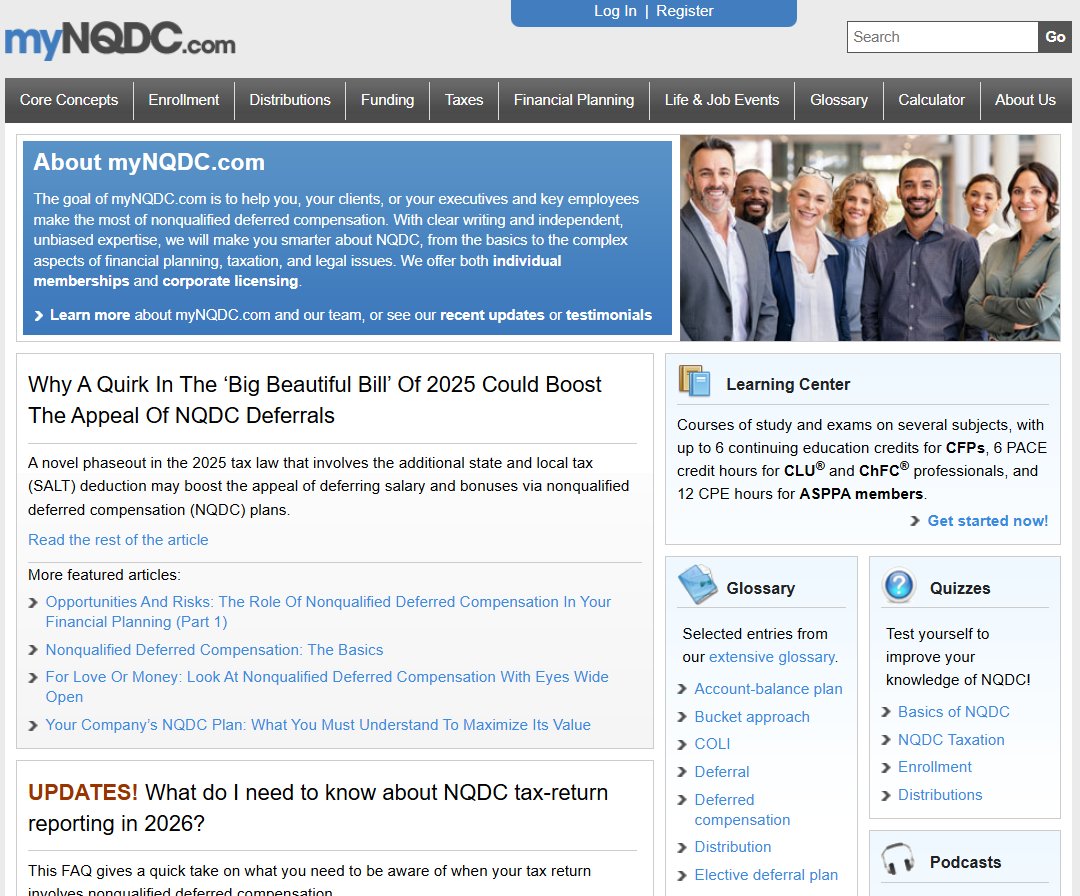The width and height of the screenshot is (1080, 896).
Task: Open Financial Planning in the nav bar
Action: point(574,100)
